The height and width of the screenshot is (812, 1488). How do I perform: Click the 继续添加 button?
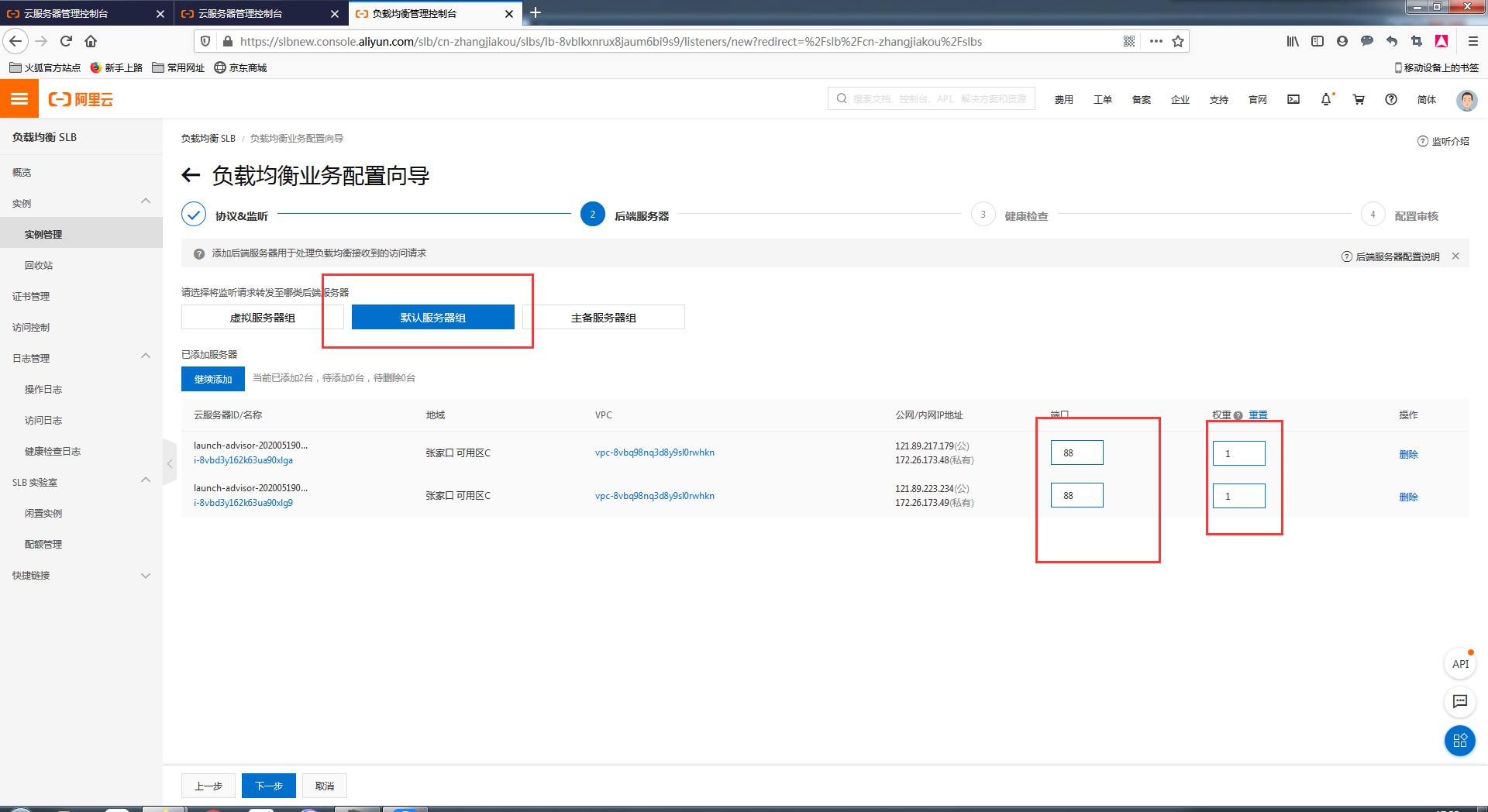click(x=212, y=379)
